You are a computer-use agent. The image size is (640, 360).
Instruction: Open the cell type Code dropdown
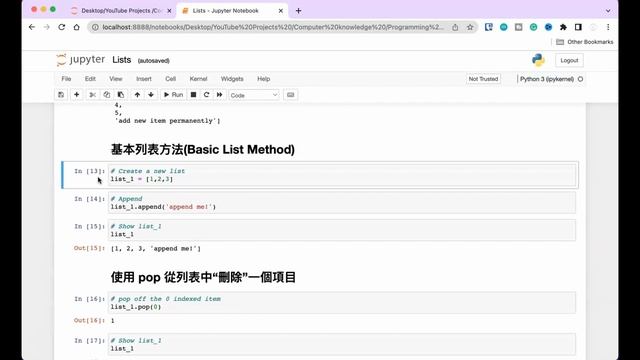(253, 95)
